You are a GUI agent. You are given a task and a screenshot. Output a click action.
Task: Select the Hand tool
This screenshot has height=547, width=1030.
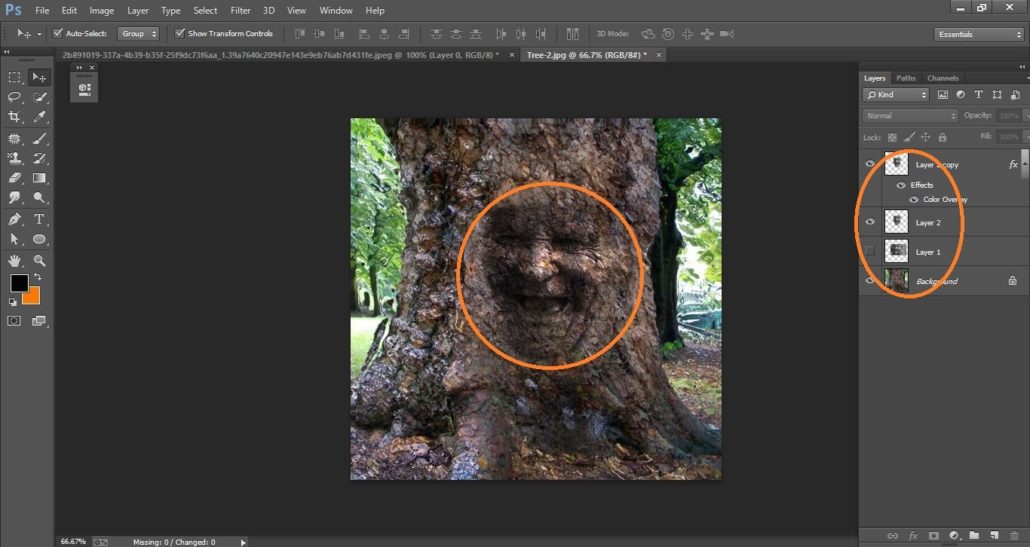pos(14,261)
